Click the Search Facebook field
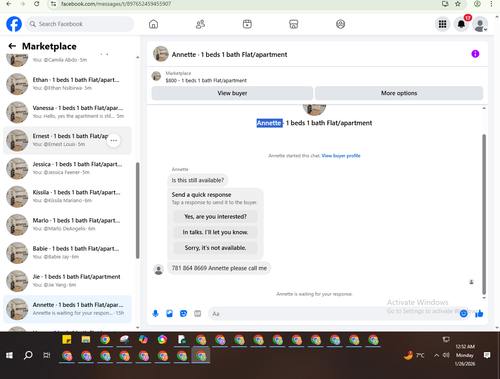This screenshot has width=500, height=379. (x=80, y=24)
